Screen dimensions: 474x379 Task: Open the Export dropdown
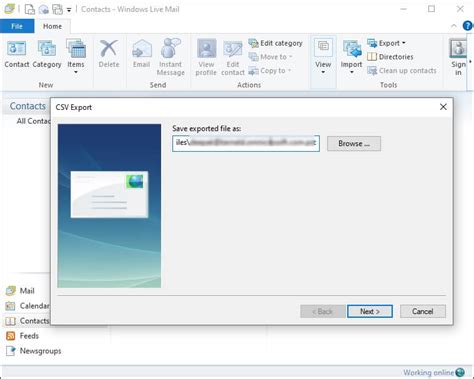point(386,43)
